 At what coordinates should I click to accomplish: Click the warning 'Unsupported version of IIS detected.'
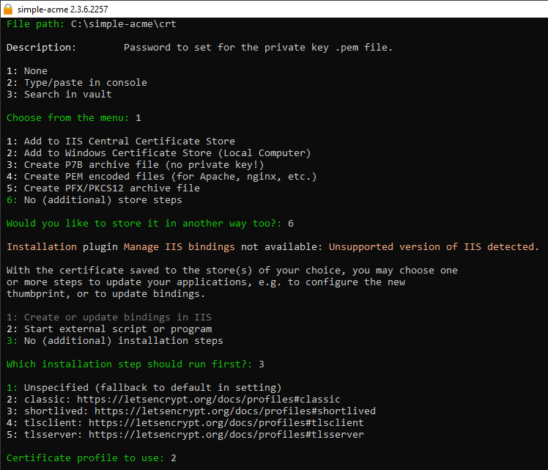[x=434, y=247]
